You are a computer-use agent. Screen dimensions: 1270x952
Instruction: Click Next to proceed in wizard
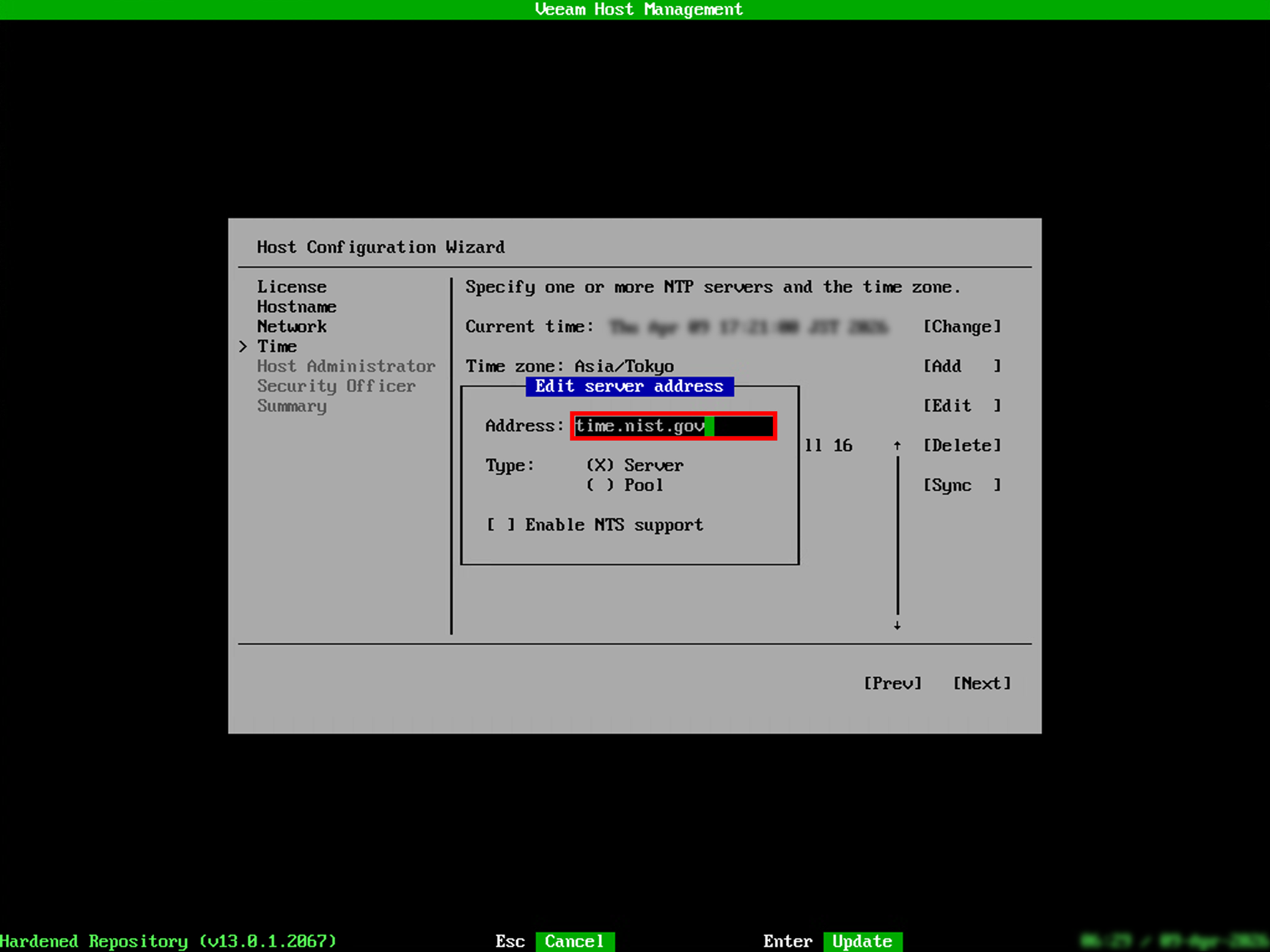point(982,683)
